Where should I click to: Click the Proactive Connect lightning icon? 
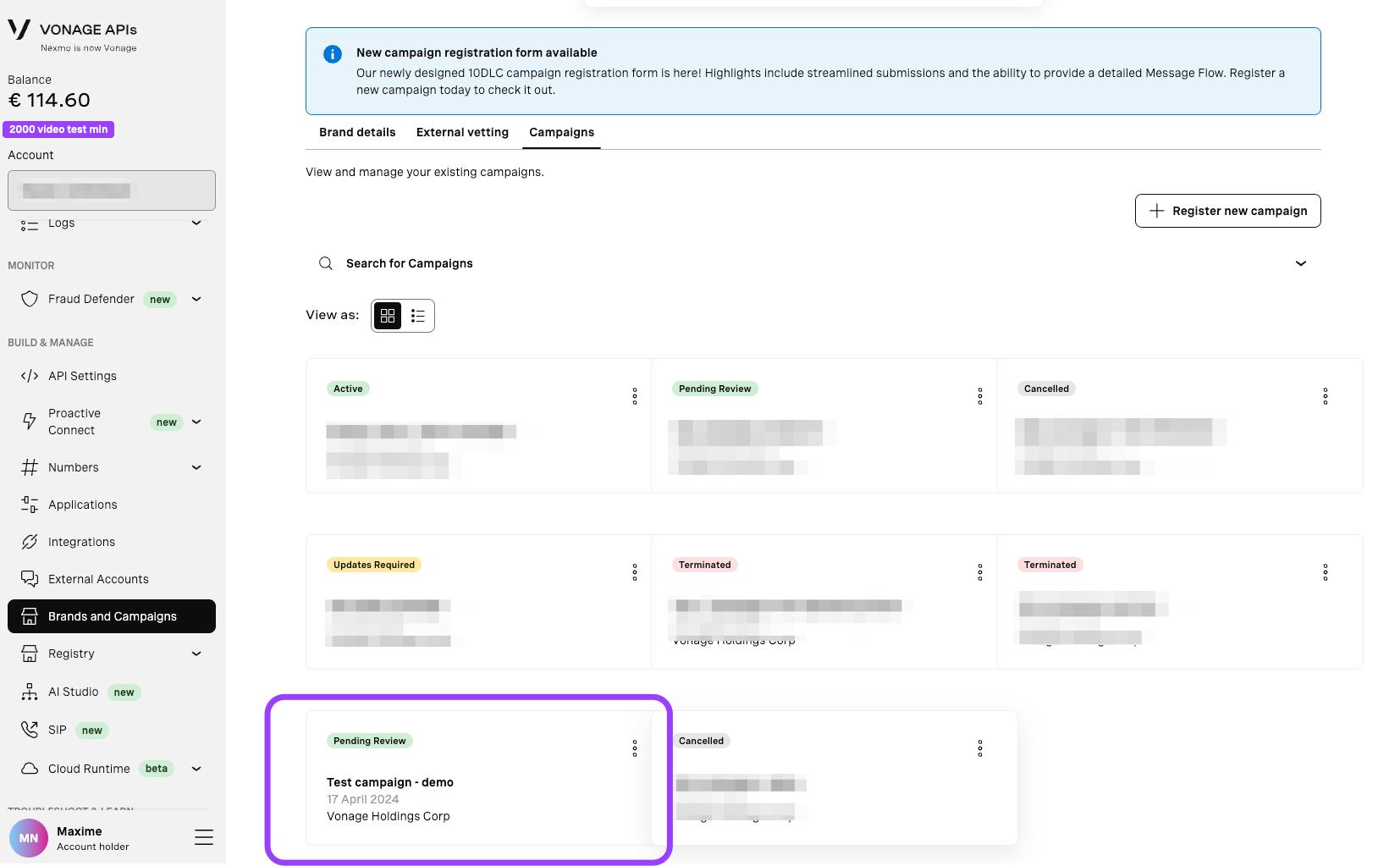(x=30, y=422)
